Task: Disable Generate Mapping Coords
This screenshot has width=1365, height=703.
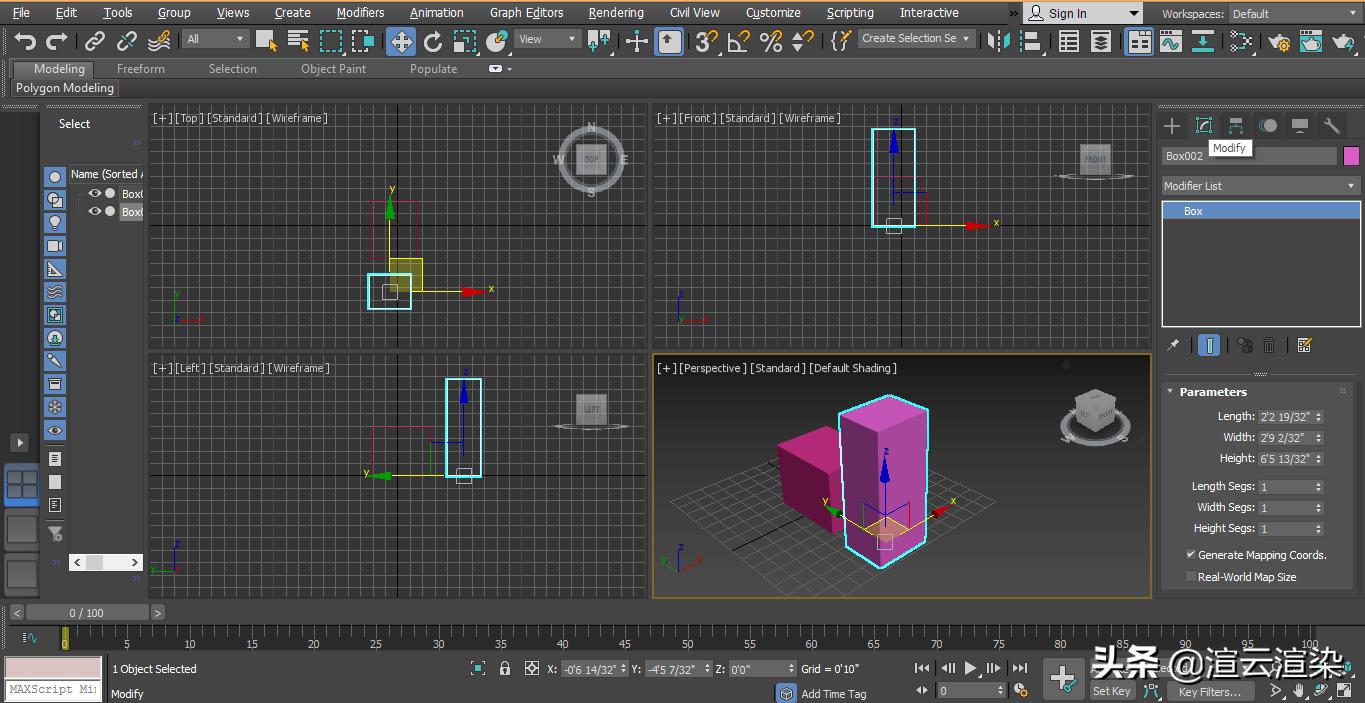Action: coord(1191,554)
